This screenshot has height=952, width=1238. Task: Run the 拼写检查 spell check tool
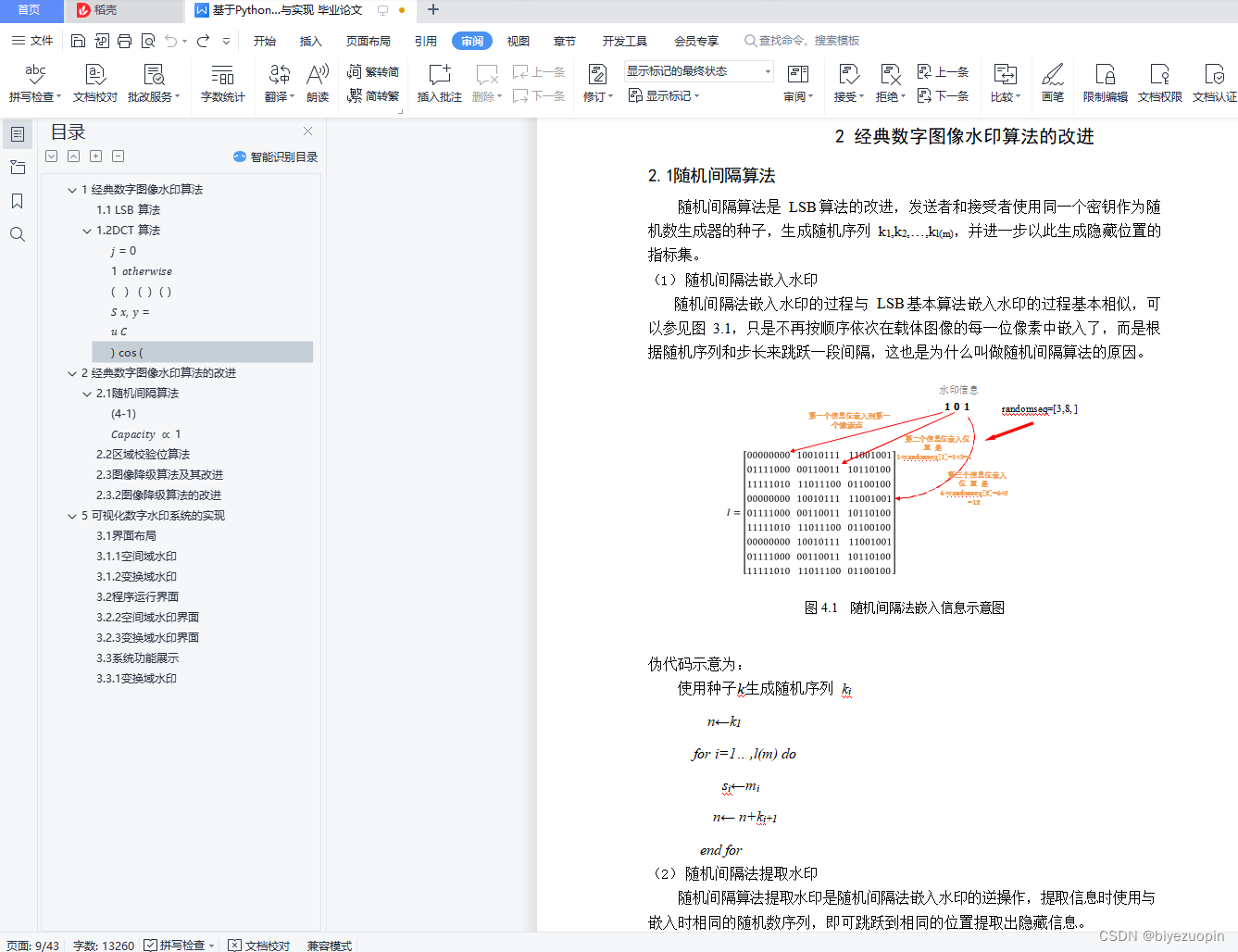click(34, 83)
